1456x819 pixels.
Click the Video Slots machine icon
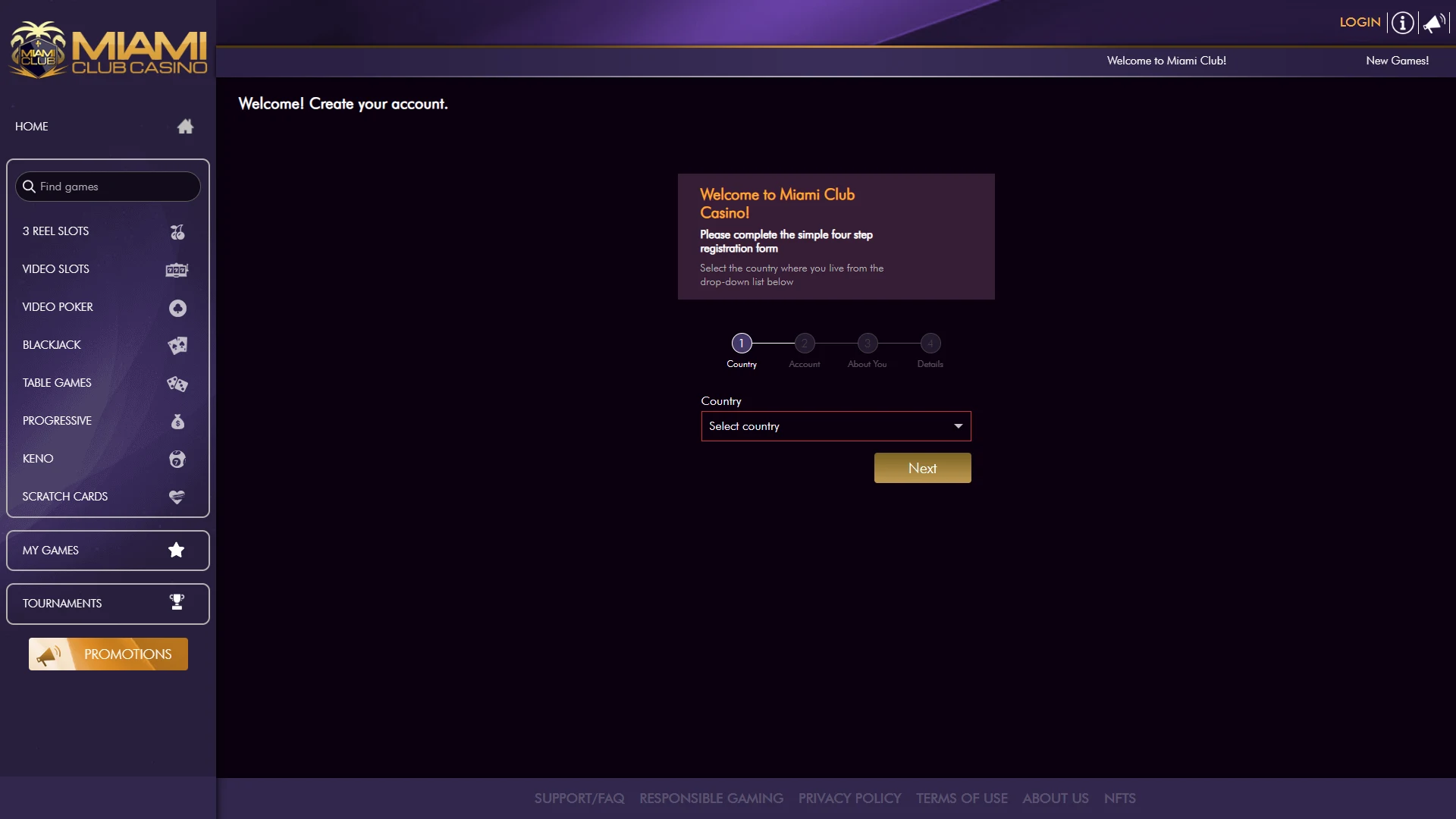click(177, 270)
